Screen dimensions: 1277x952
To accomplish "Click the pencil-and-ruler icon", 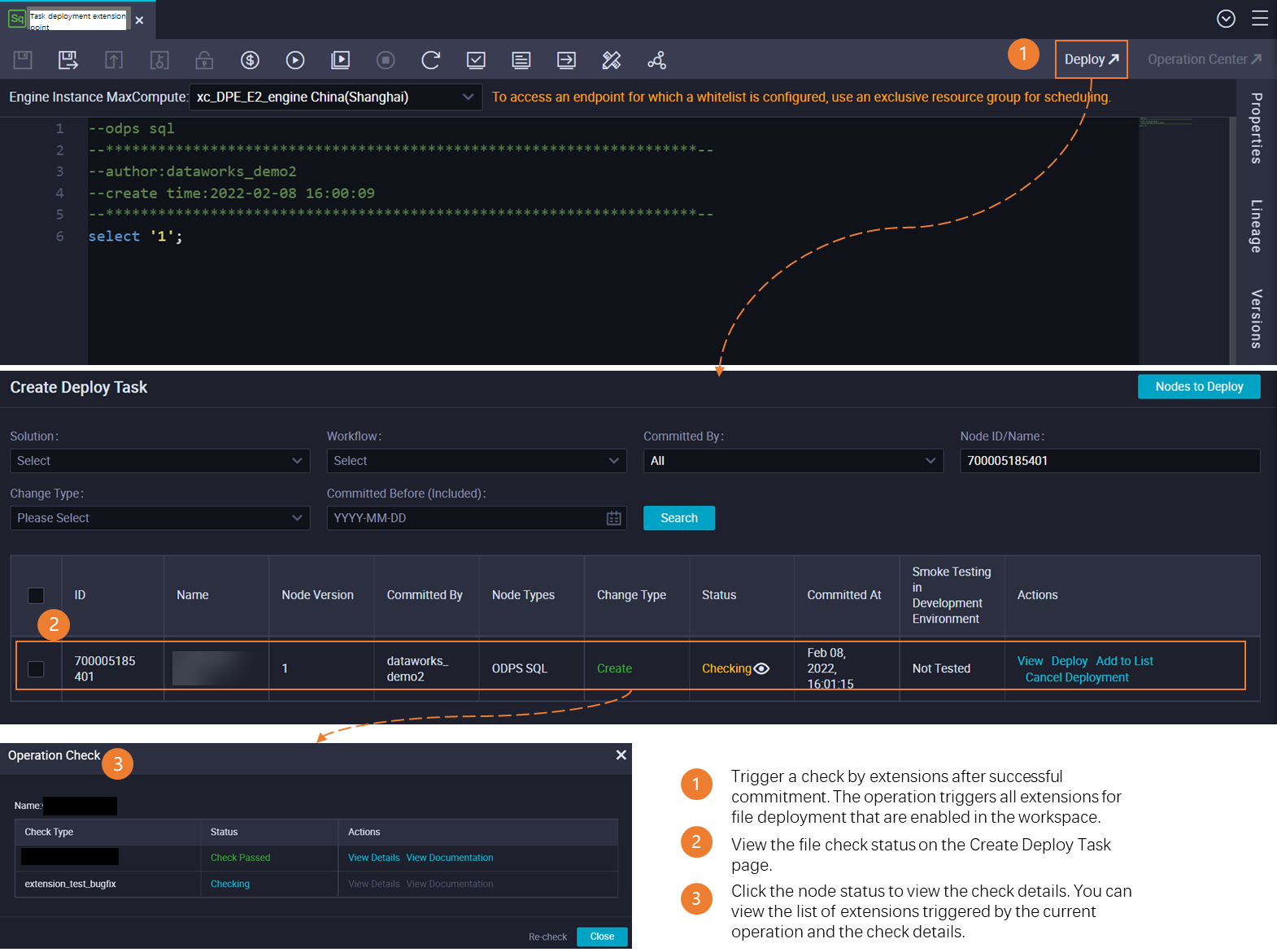I will (x=612, y=59).
